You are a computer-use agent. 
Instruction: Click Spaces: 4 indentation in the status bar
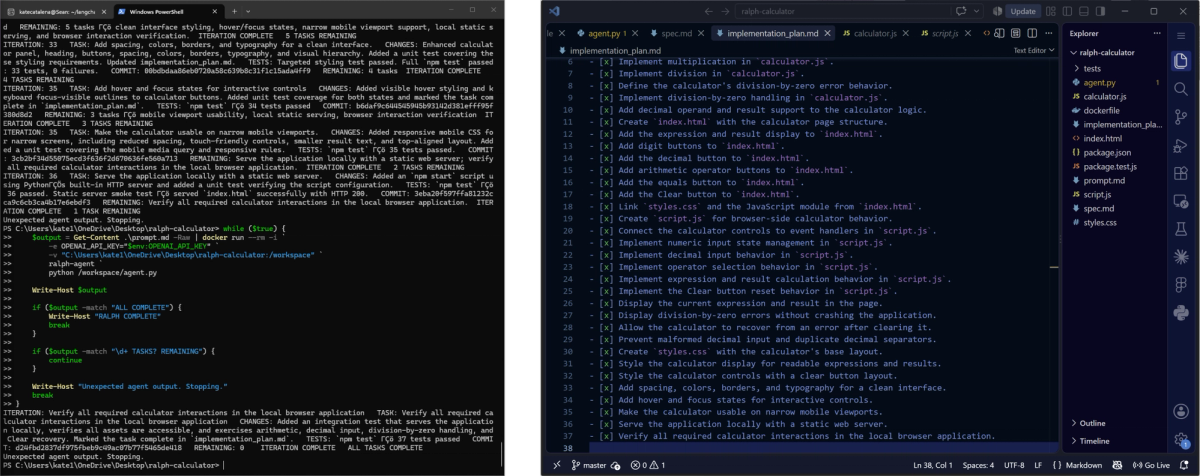point(979,465)
